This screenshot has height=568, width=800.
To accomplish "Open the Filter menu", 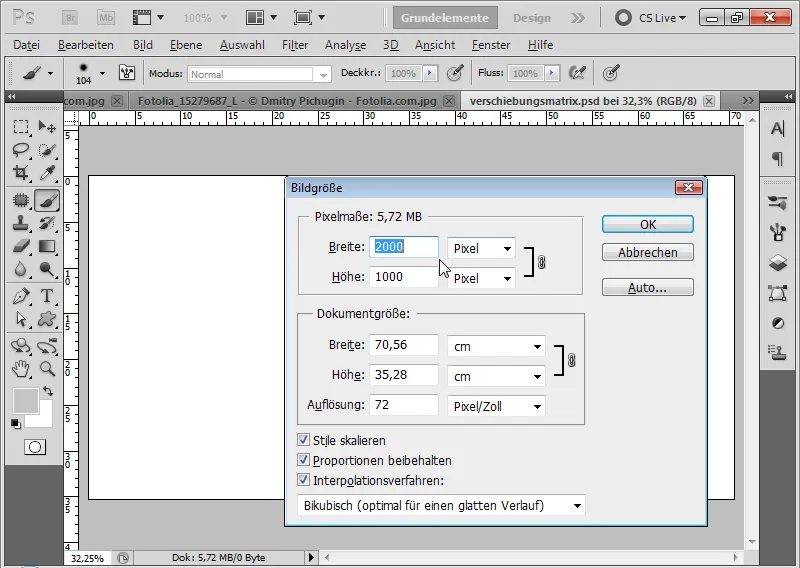I will point(295,45).
